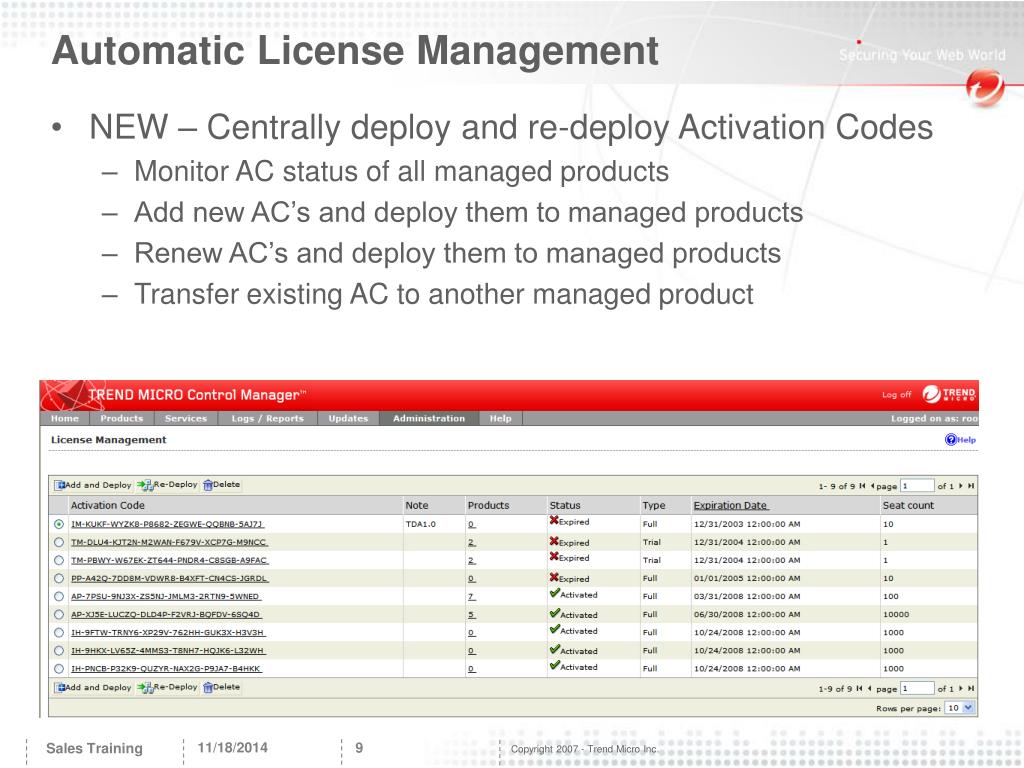Click the Activated checkmark for IH-9HKX code
Viewport: 1024px width, 768px height.
click(554, 649)
